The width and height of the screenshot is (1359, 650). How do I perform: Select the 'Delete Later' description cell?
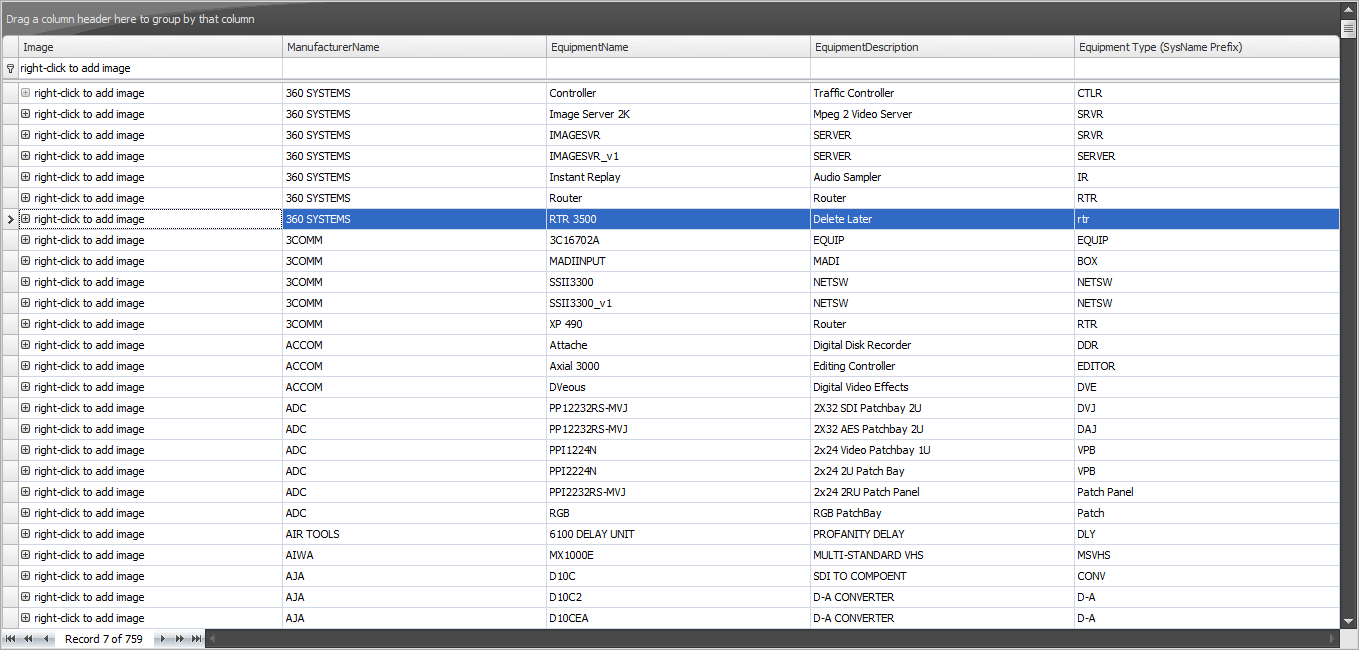[x=942, y=219]
